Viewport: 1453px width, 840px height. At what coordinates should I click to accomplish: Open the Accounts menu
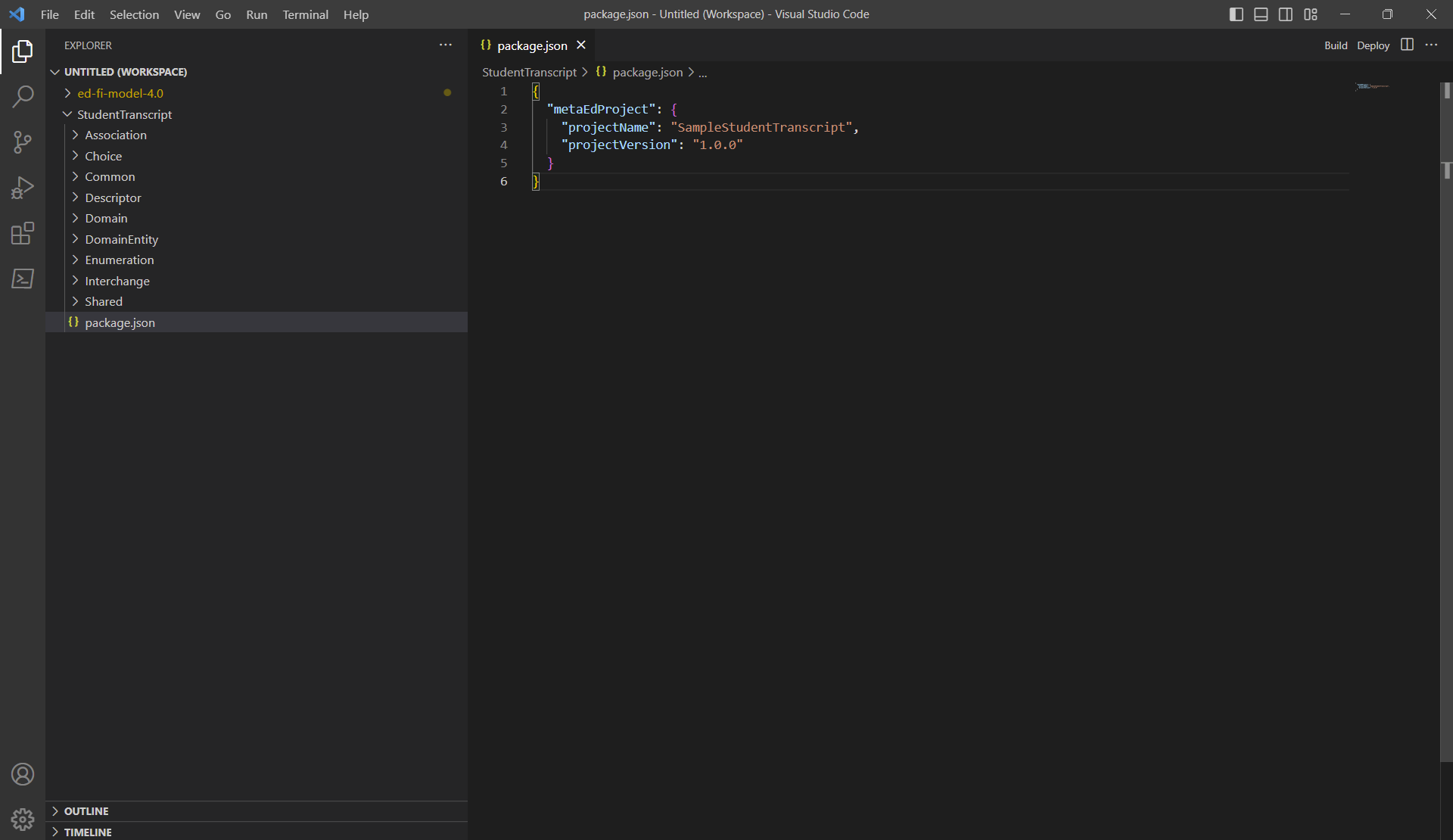click(23, 774)
